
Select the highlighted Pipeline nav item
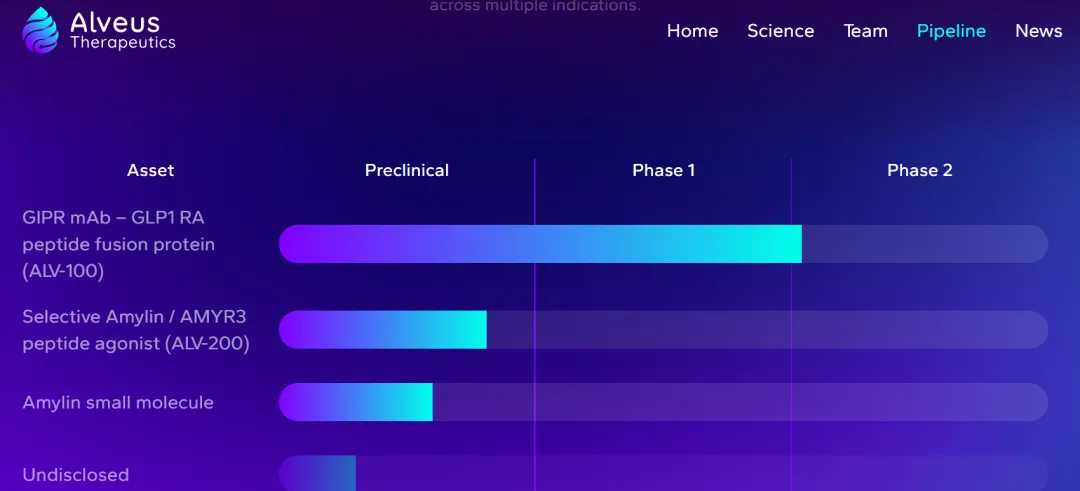(951, 31)
